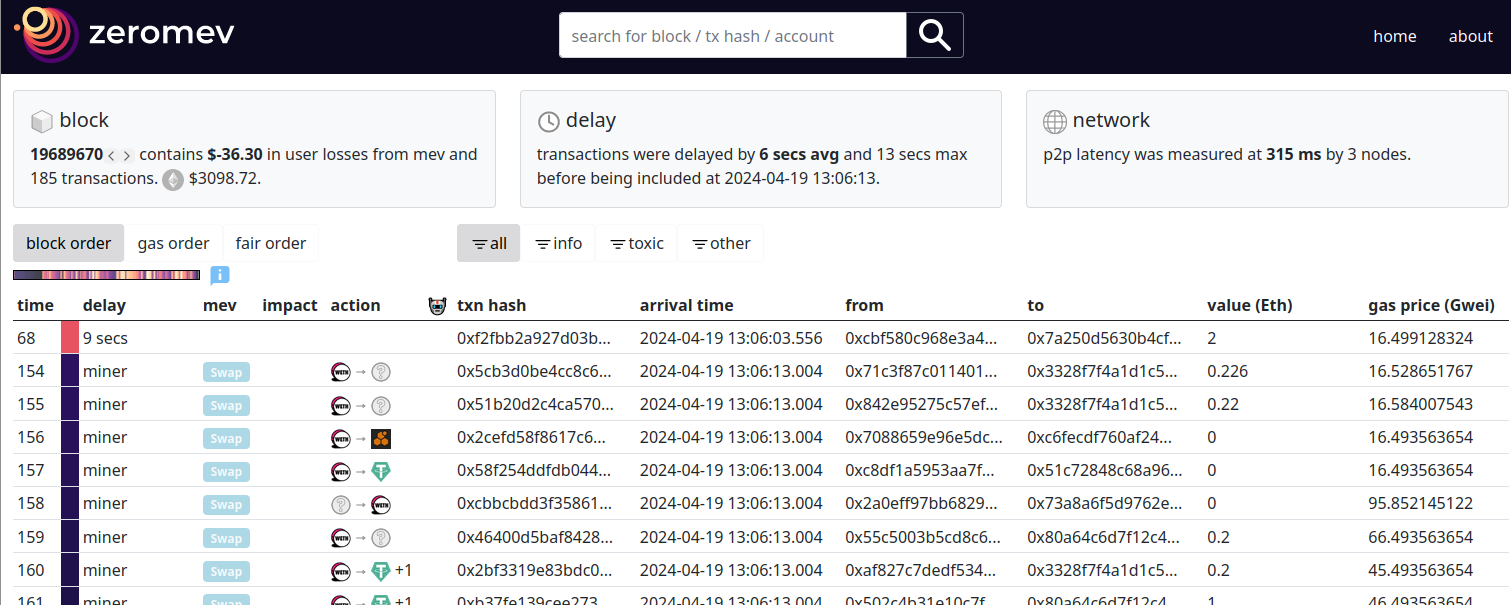Click Swap badge in row 156
This screenshot has width=1511, height=605.
pos(226,438)
